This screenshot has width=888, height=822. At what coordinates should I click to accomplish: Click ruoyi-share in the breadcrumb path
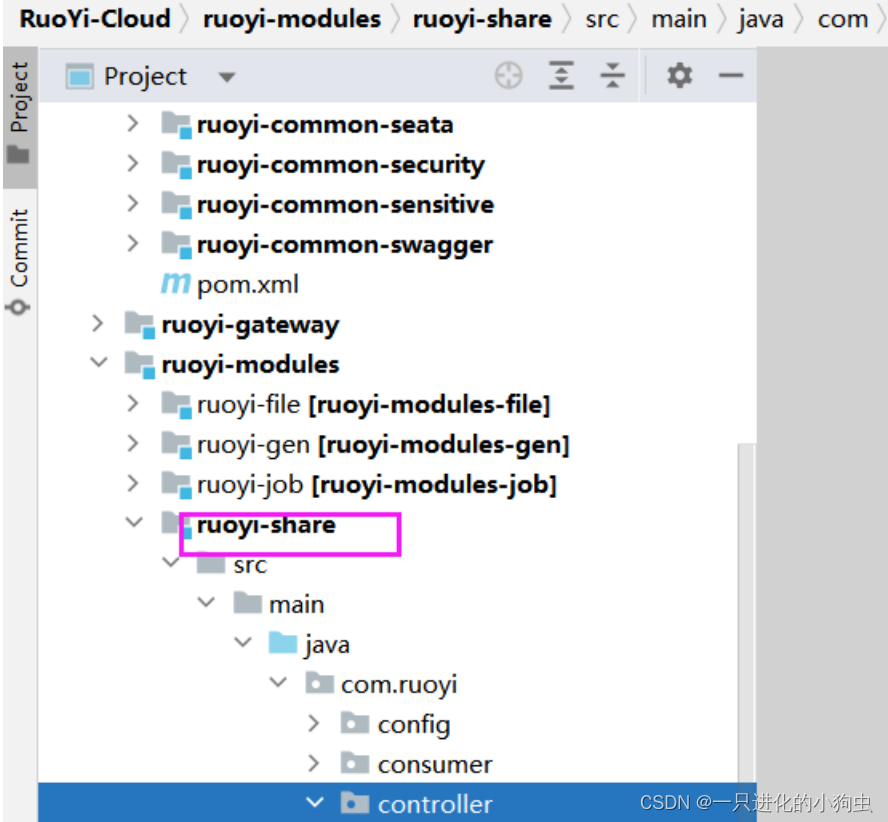tap(482, 19)
